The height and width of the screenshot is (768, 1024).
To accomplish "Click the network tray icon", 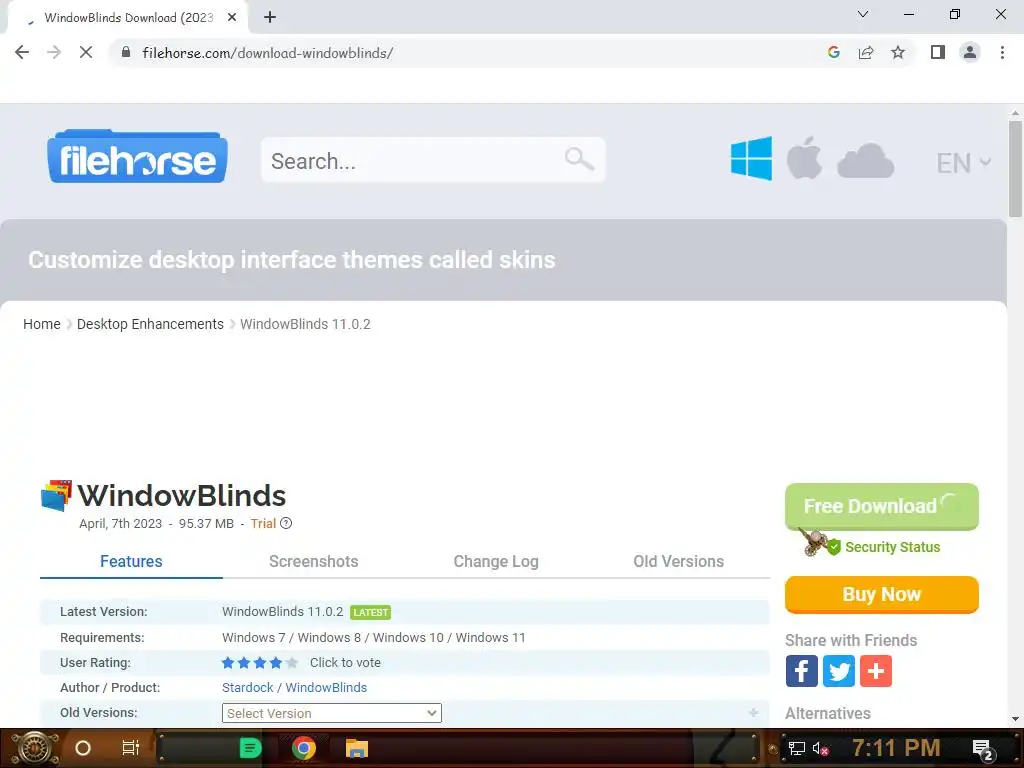I will pyautogui.click(x=796, y=748).
